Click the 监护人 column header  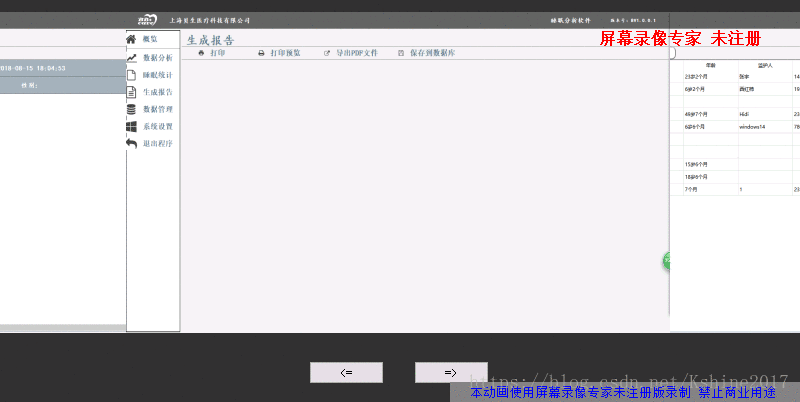[765, 66]
